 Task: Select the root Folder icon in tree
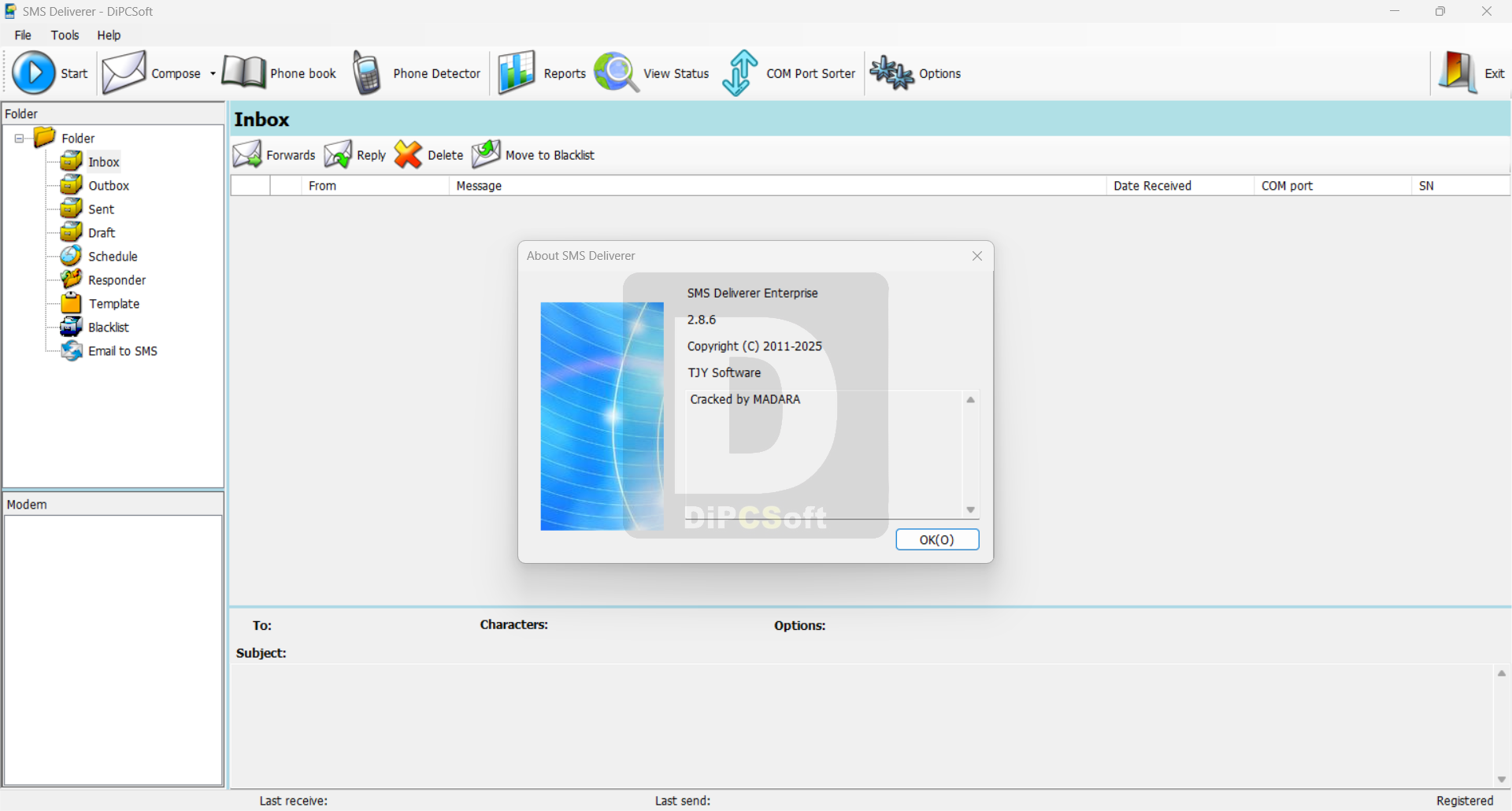click(x=45, y=138)
